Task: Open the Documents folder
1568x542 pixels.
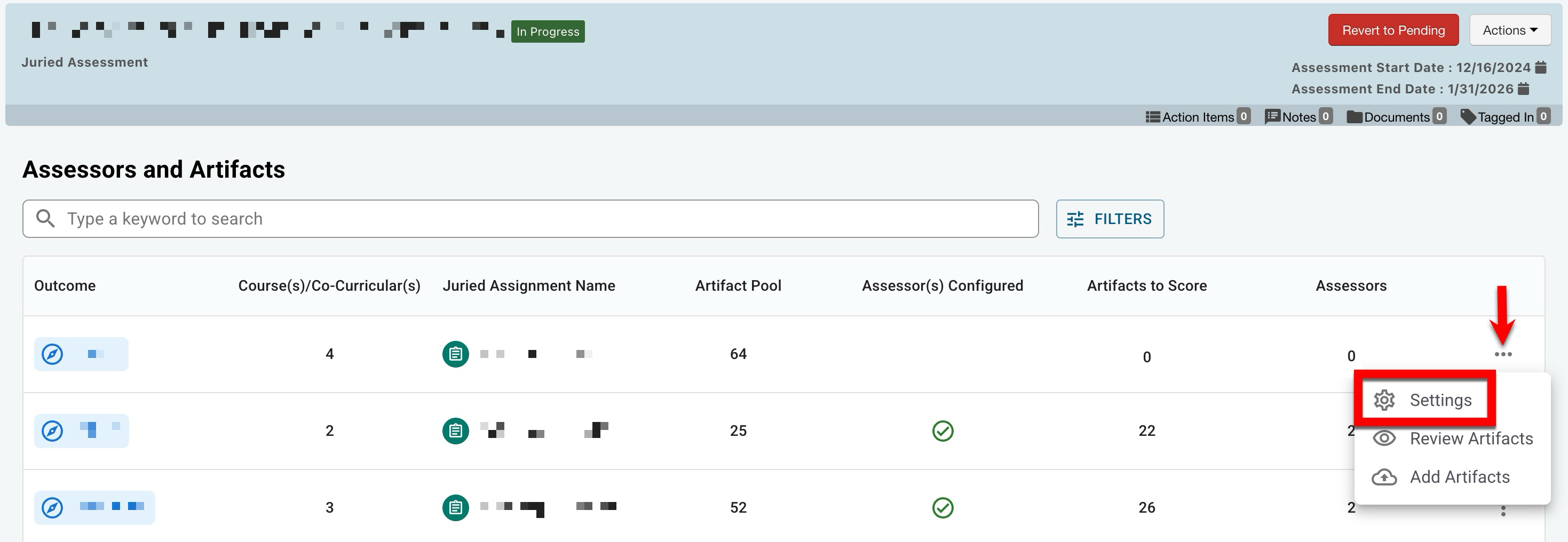Action: click(x=1395, y=117)
